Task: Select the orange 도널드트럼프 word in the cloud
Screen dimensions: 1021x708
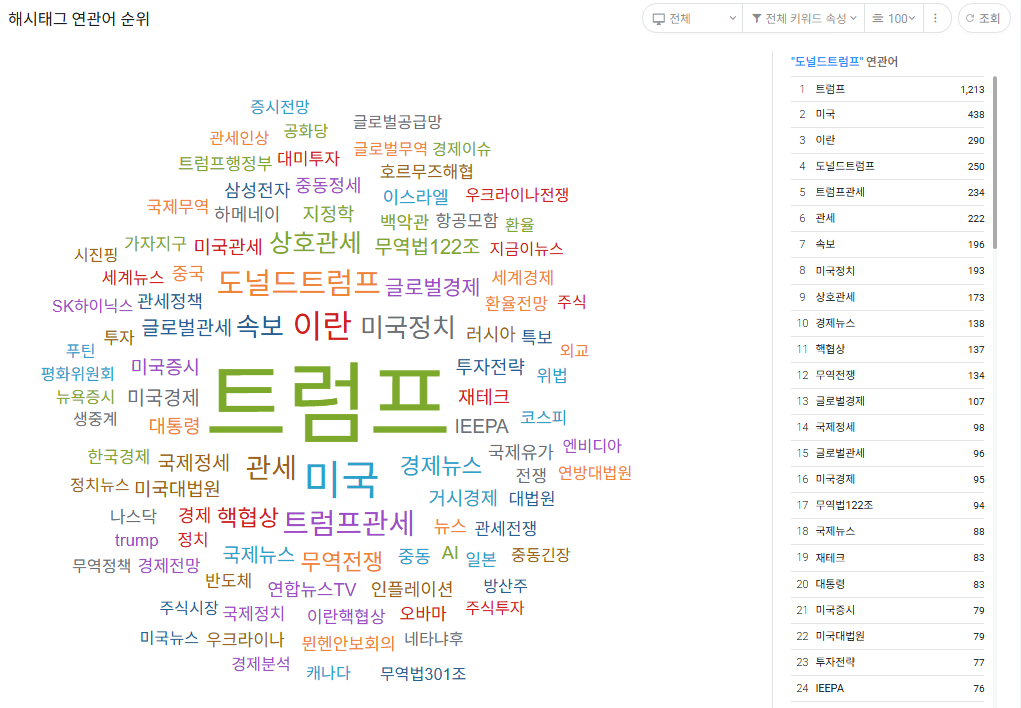Action: coord(298,282)
